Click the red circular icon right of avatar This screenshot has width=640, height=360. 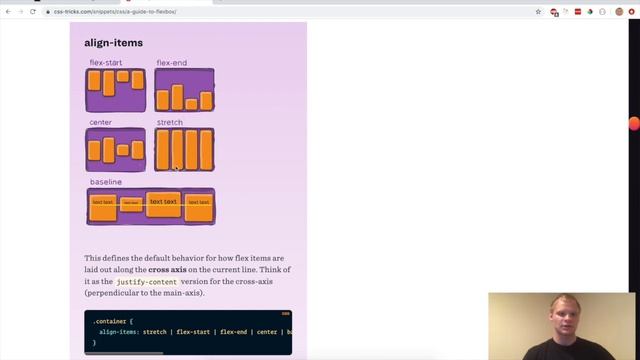631,12
